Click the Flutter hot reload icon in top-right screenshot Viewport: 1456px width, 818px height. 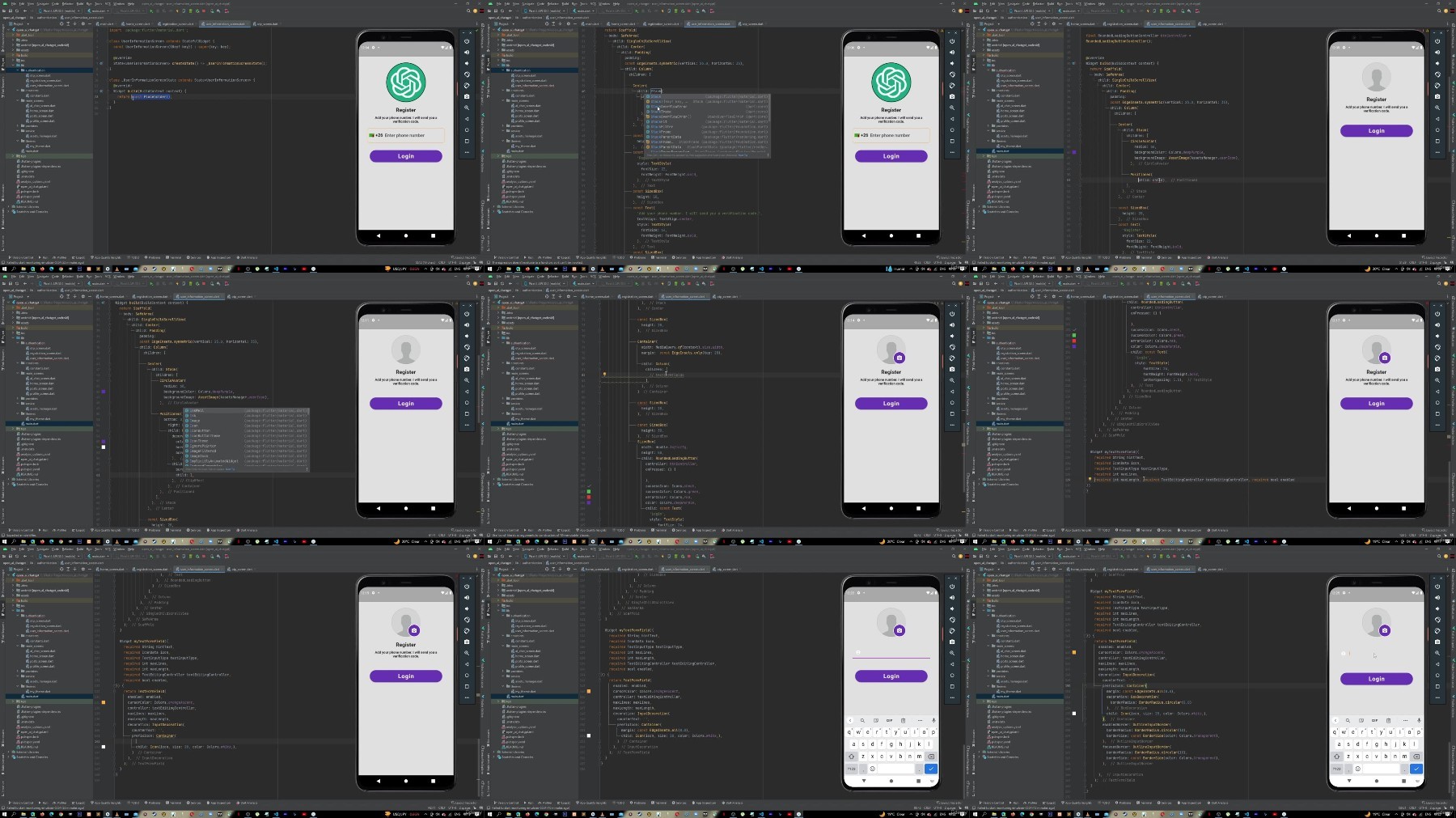click(x=1148, y=11)
